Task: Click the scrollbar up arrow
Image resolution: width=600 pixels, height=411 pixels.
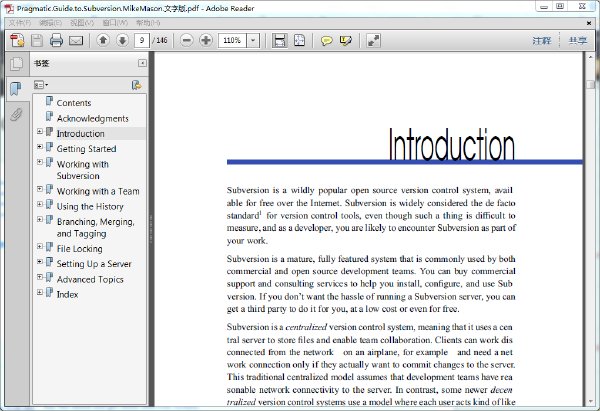Action: [591, 57]
